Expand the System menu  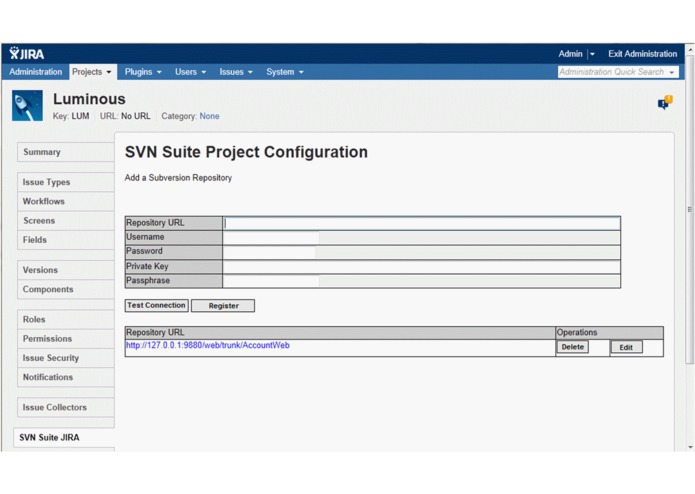pos(285,72)
